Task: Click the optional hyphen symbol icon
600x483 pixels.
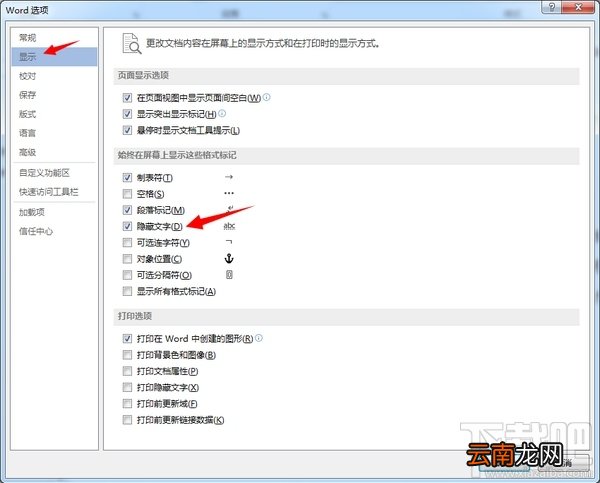Action: click(229, 242)
